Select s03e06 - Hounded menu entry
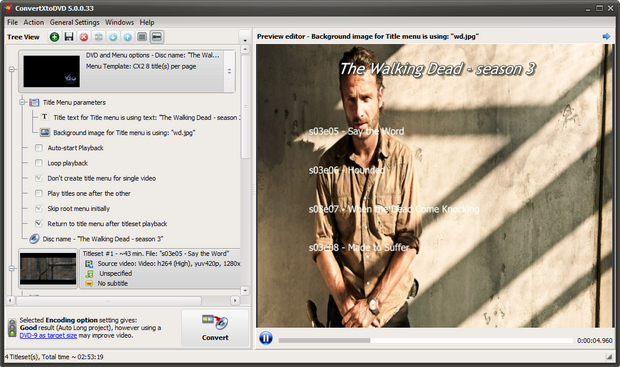The image size is (620, 367). pos(346,170)
